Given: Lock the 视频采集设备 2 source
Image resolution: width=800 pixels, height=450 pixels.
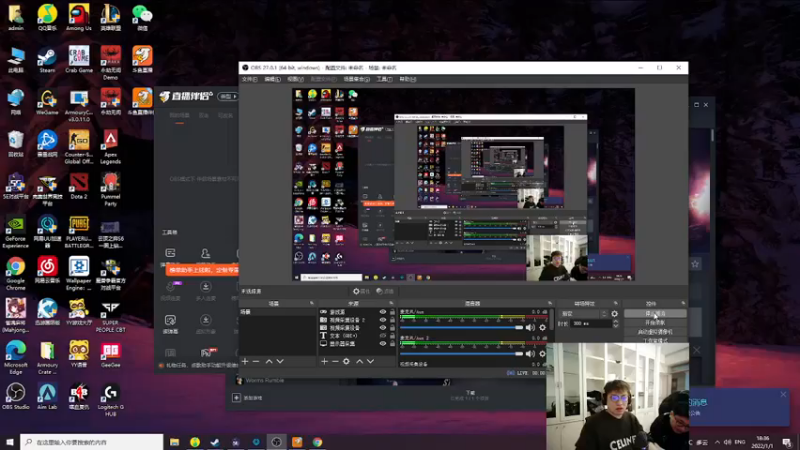Looking at the screenshot, I should click(392, 320).
